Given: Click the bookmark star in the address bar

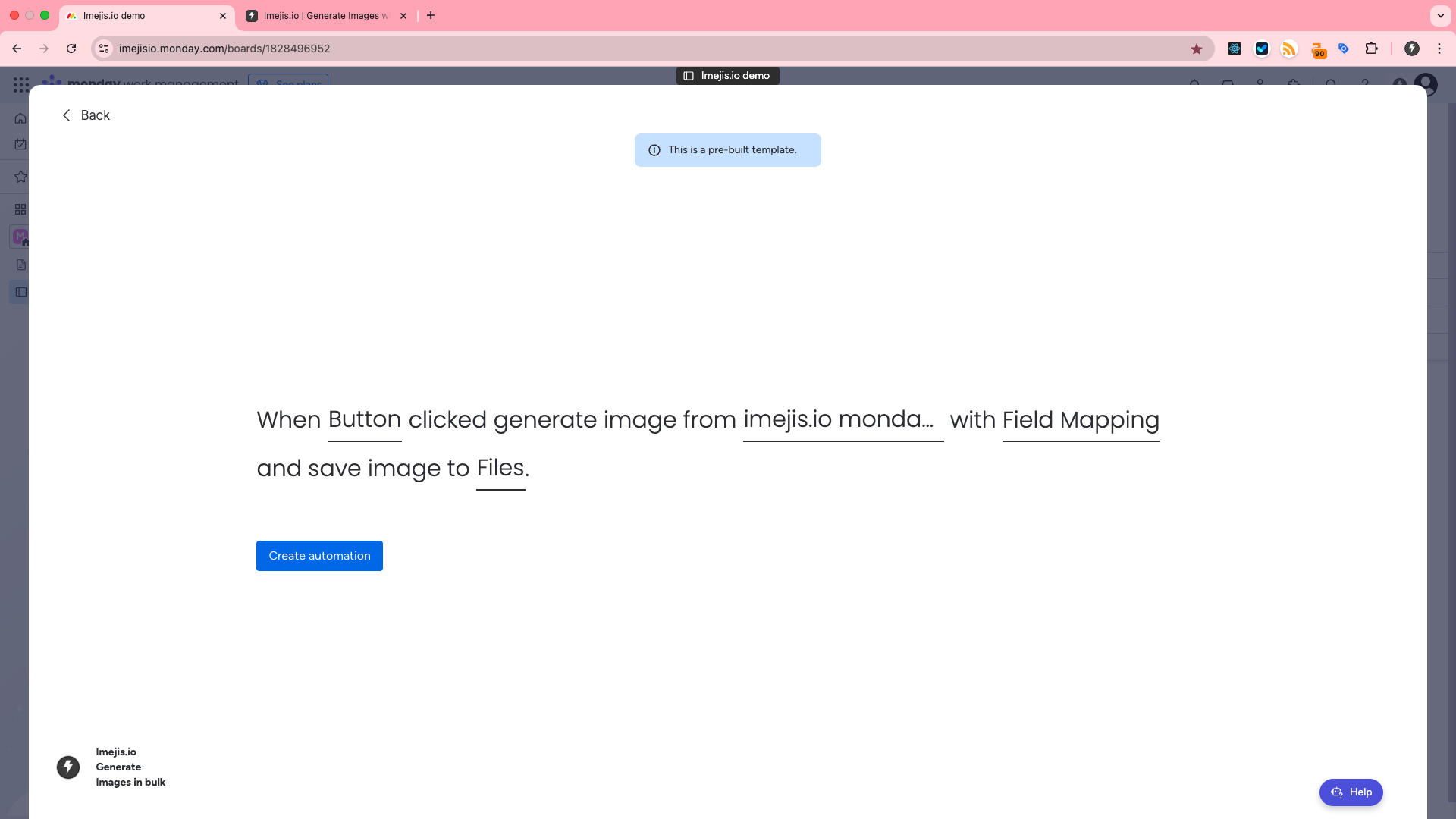Looking at the screenshot, I should (1197, 49).
